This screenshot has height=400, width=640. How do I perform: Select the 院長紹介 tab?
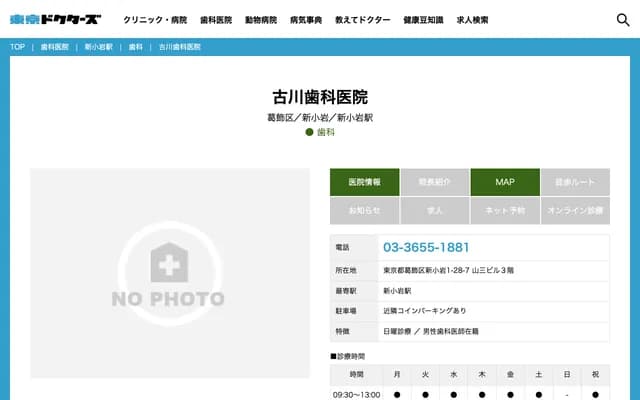click(x=434, y=182)
